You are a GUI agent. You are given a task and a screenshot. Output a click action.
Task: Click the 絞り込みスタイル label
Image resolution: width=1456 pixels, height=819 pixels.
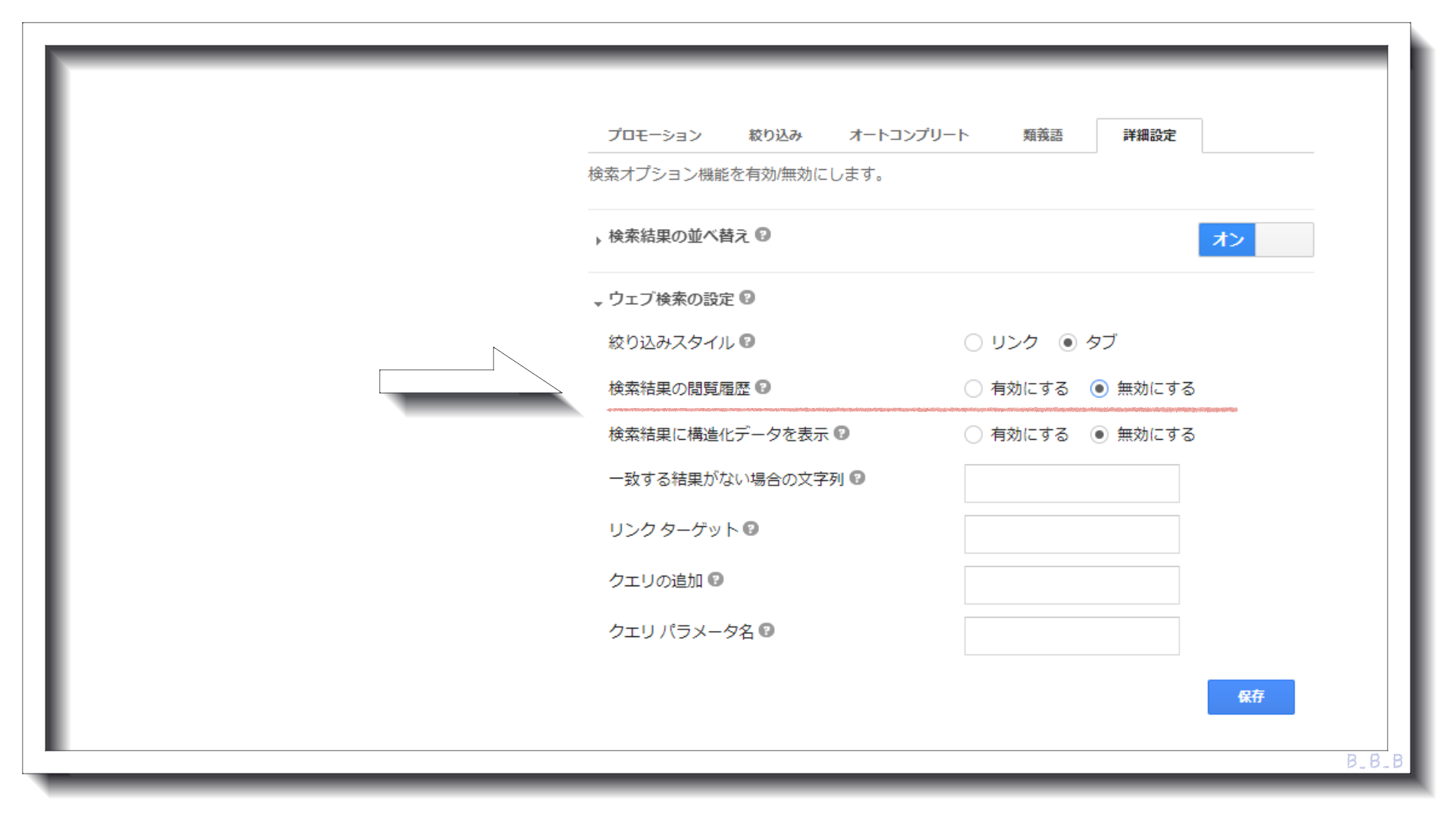(671, 343)
